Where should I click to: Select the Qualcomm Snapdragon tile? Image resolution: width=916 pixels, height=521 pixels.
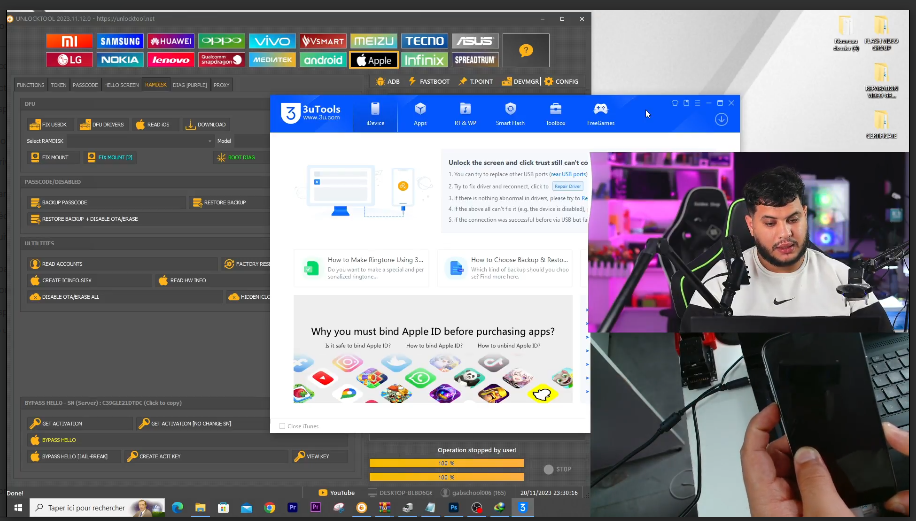(221, 60)
